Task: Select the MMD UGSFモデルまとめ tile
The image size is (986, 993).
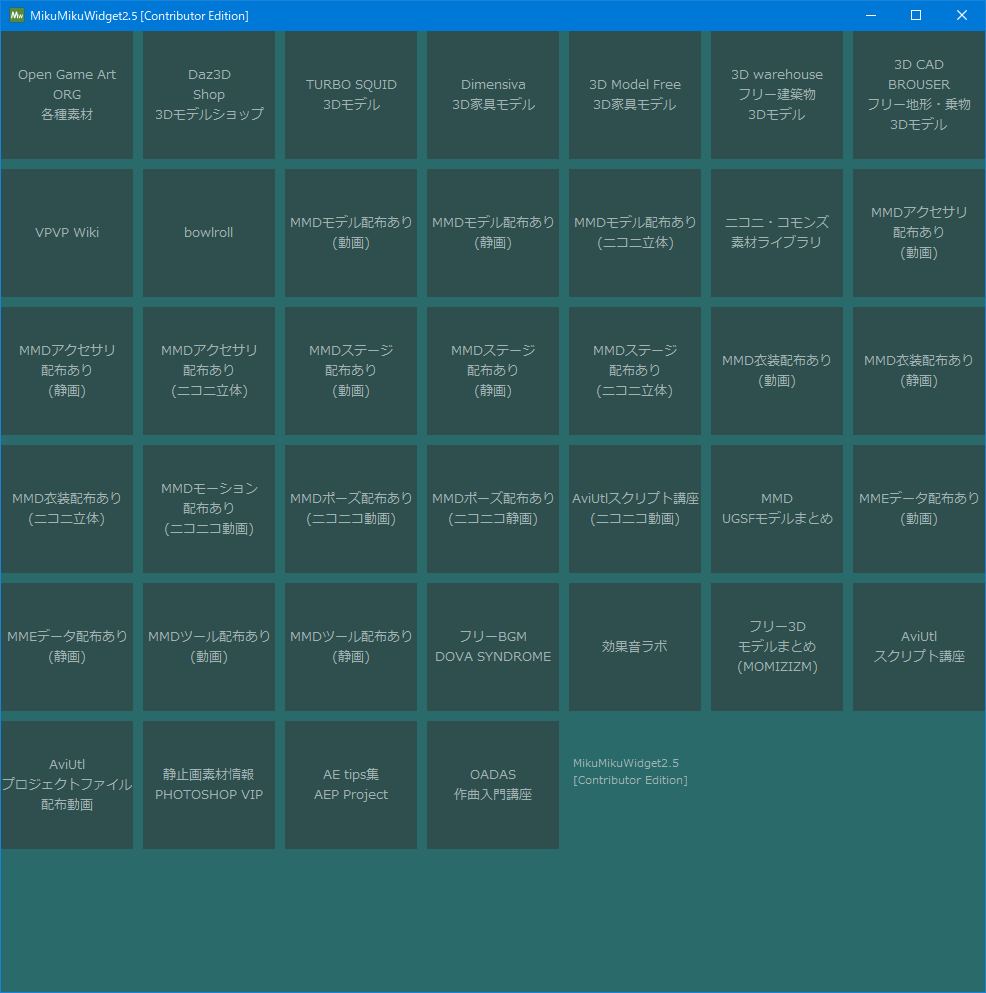Action: (x=777, y=509)
